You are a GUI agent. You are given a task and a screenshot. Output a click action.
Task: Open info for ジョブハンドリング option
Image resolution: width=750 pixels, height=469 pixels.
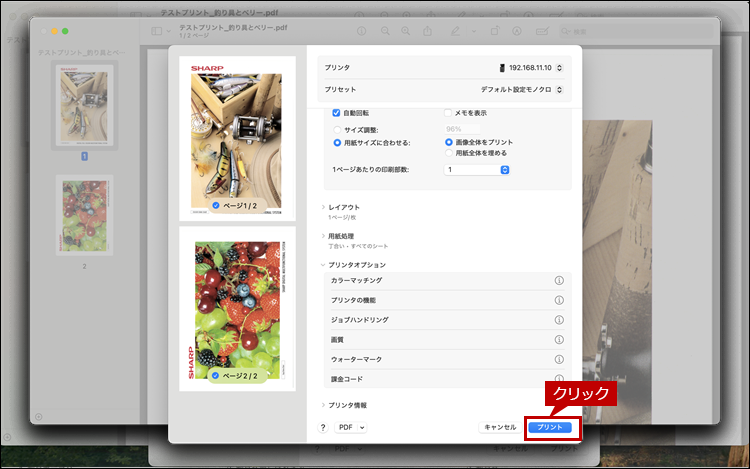tap(559, 320)
